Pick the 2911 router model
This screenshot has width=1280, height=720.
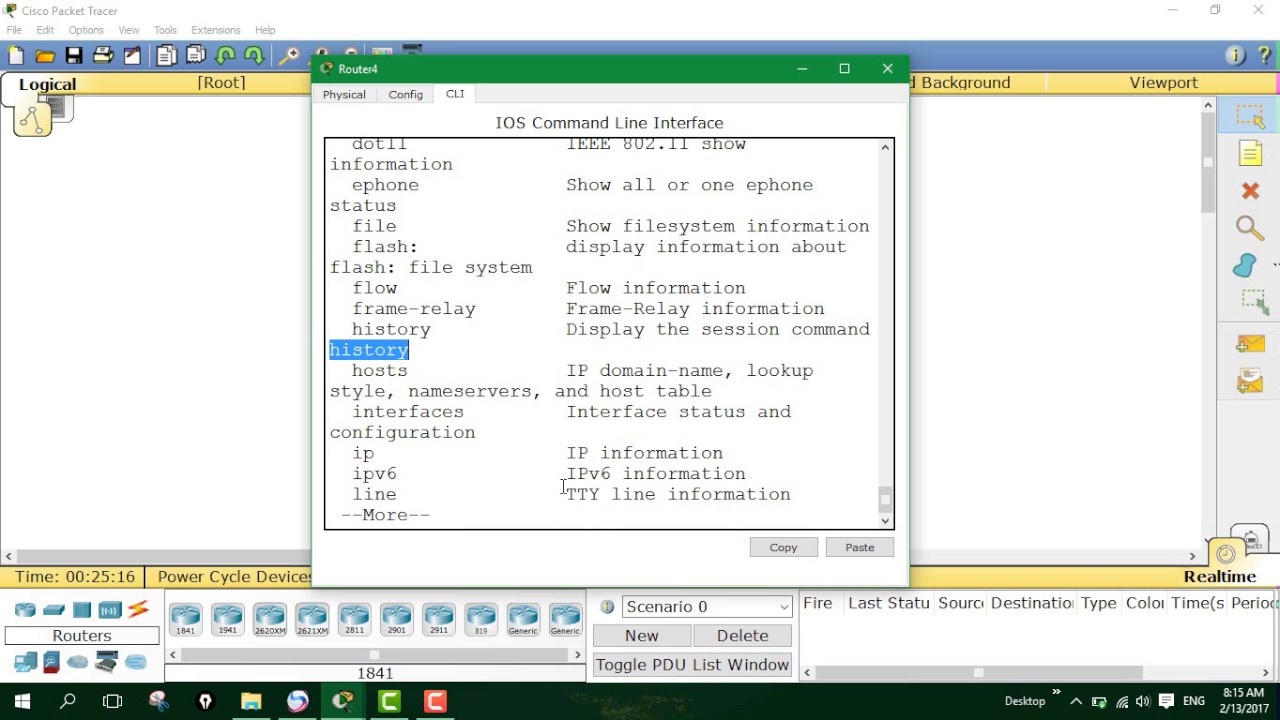(x=438, y=620)
